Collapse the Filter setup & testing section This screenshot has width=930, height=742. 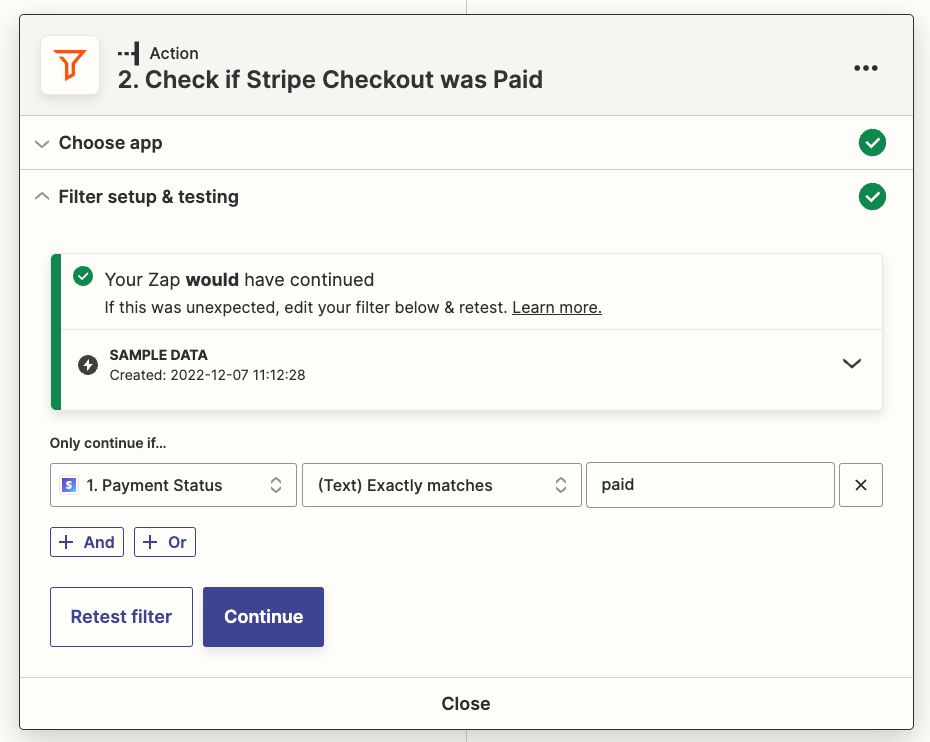tap(148, 197)
